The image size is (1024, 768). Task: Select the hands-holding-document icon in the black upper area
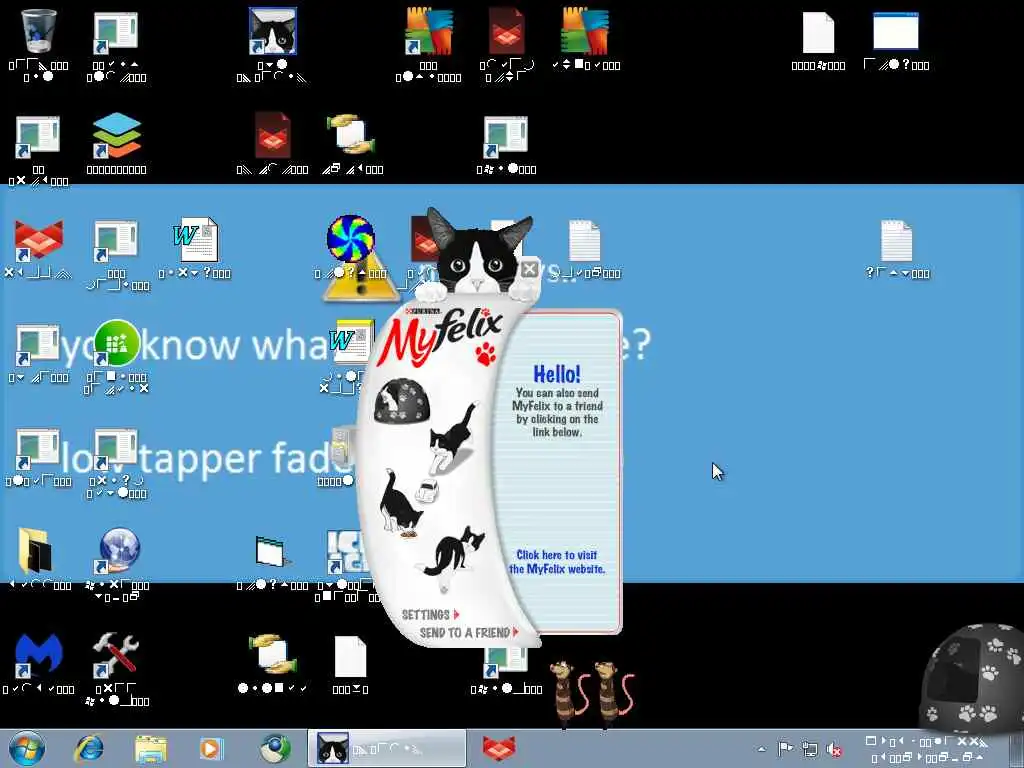pos(351,135)
